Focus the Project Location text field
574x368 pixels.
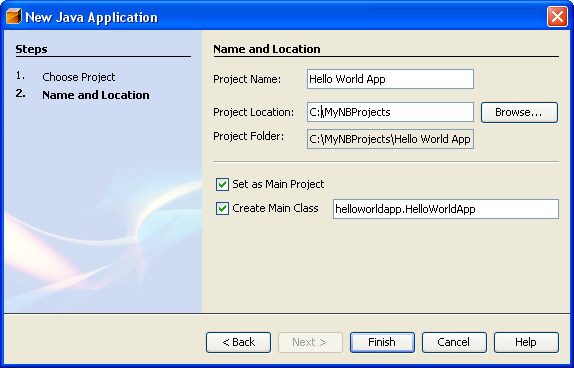pos(390,112)
